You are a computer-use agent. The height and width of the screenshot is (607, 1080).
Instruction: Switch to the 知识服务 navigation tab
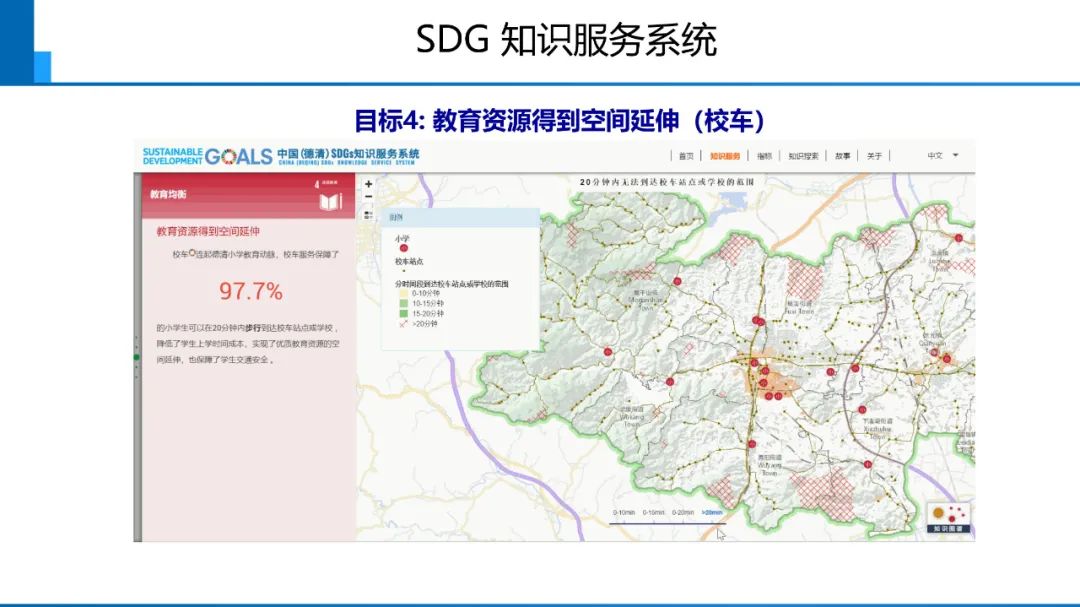(725, 157)
